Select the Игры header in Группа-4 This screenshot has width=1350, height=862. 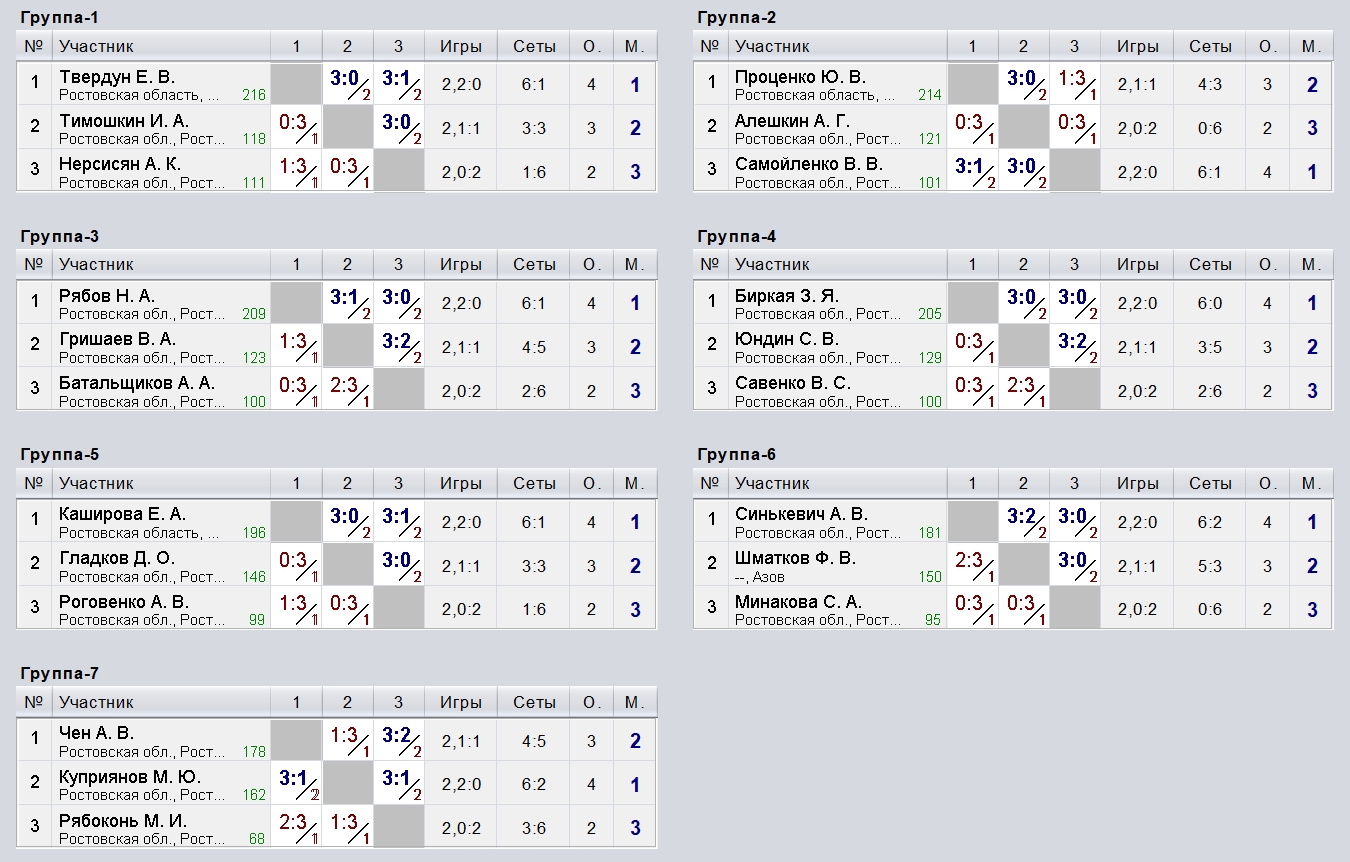1137,264
